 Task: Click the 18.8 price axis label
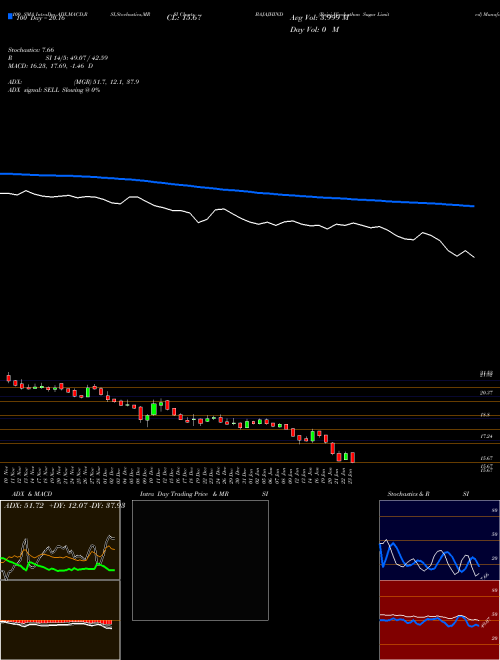point(485,415)
